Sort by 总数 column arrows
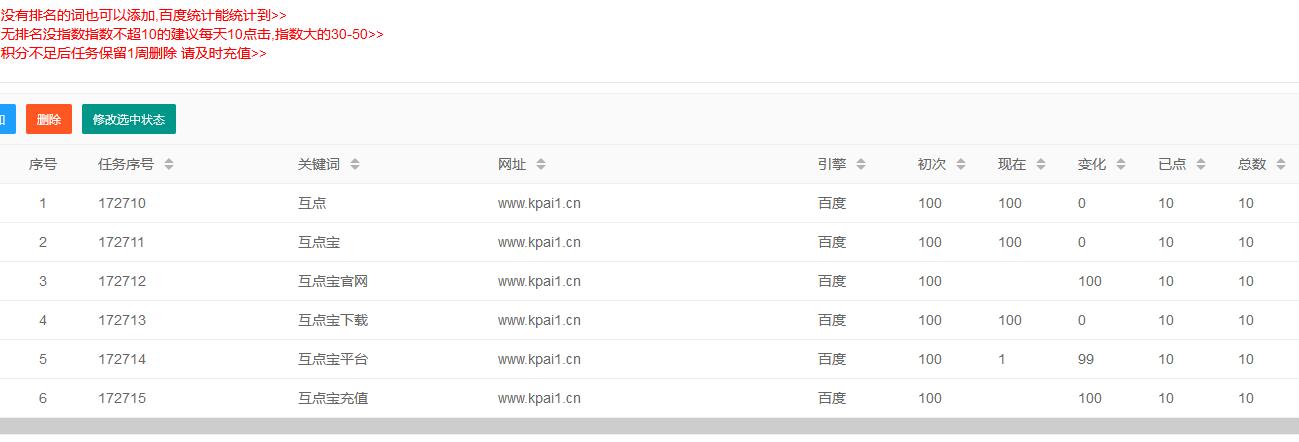The image size is (1299, 442). coord(1281,164)
